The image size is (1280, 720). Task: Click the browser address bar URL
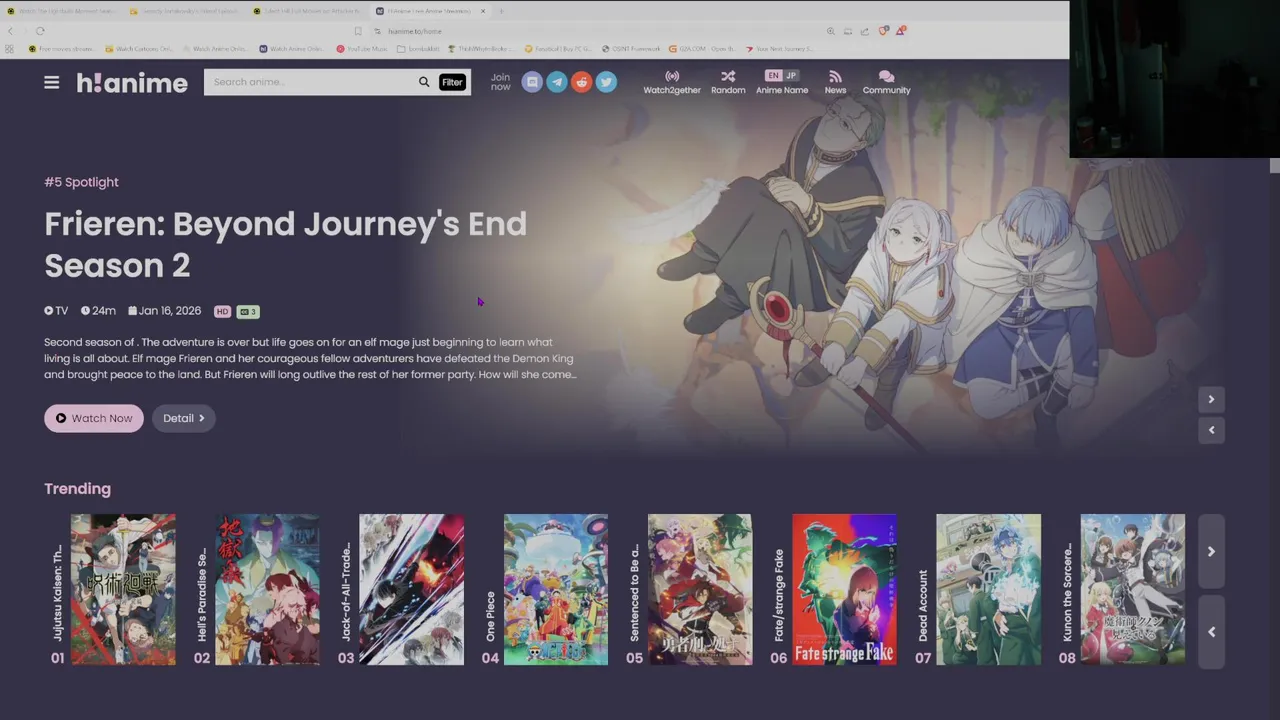click(x=414, y=31)
